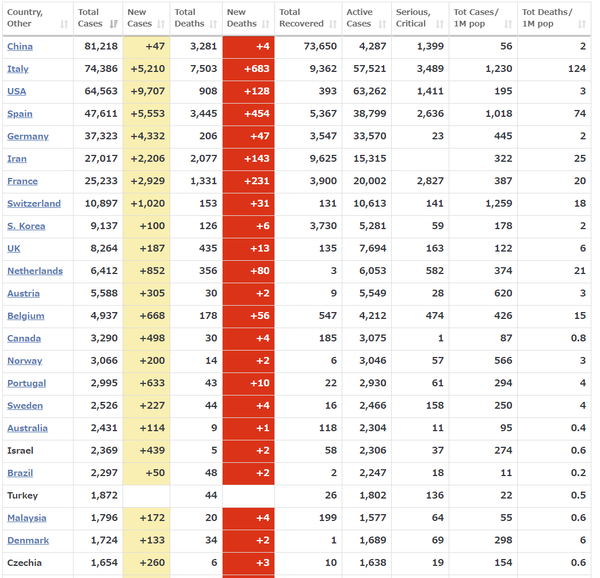Click the Total Cases header text
This screenshot has width=600, height=578.
pyautogui.click(x=90, y=18)
